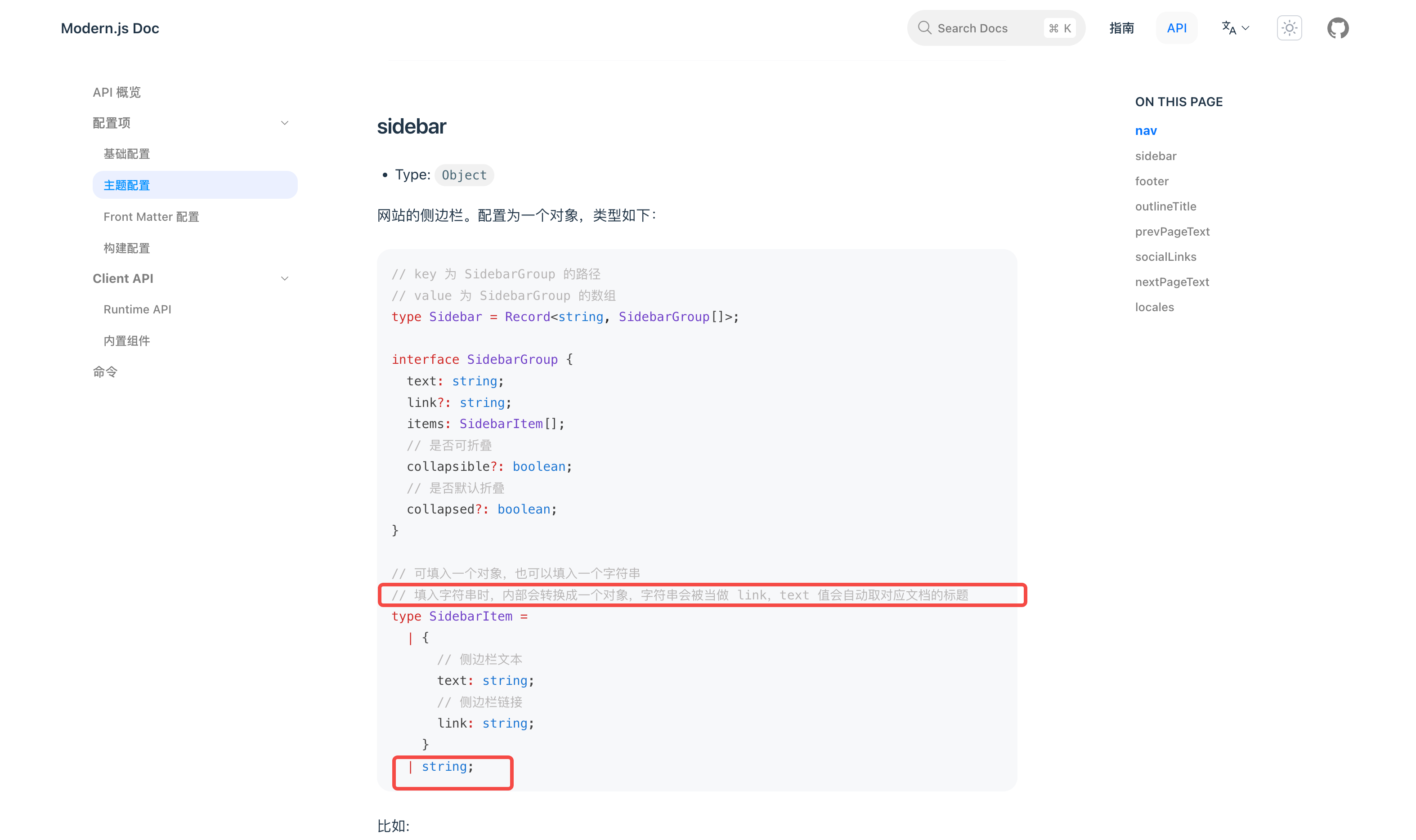The width and height of the screenshot is (1416, 840).
Task: Collapse the 配置项 section
Action: (285, 122)
